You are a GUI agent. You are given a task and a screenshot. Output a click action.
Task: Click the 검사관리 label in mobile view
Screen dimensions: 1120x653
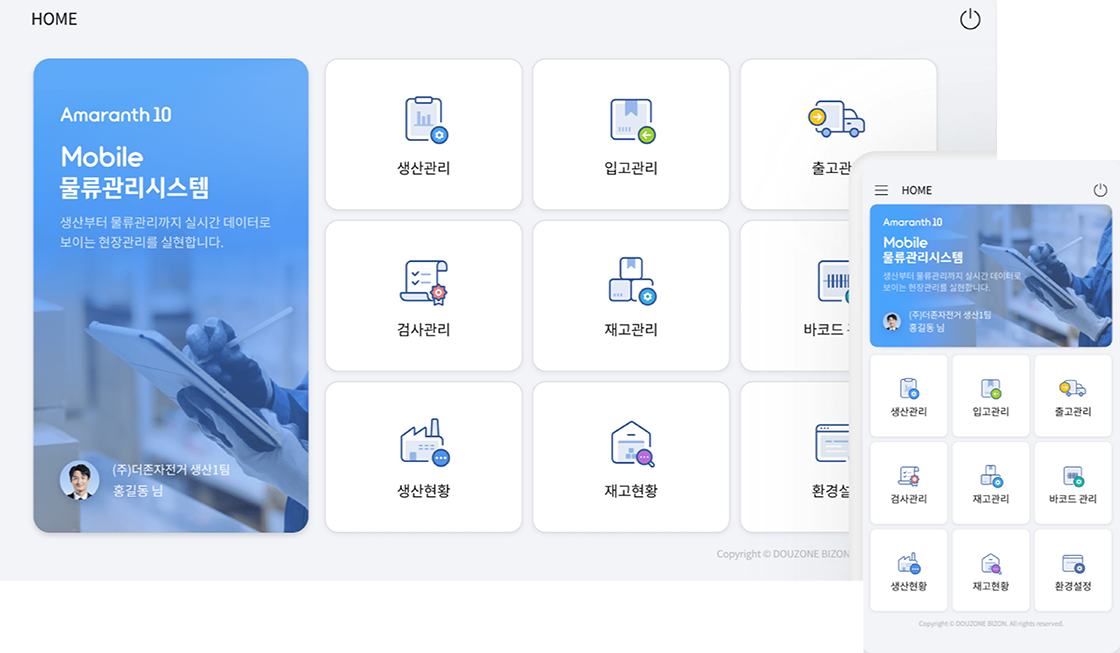(x=909, y=499)
